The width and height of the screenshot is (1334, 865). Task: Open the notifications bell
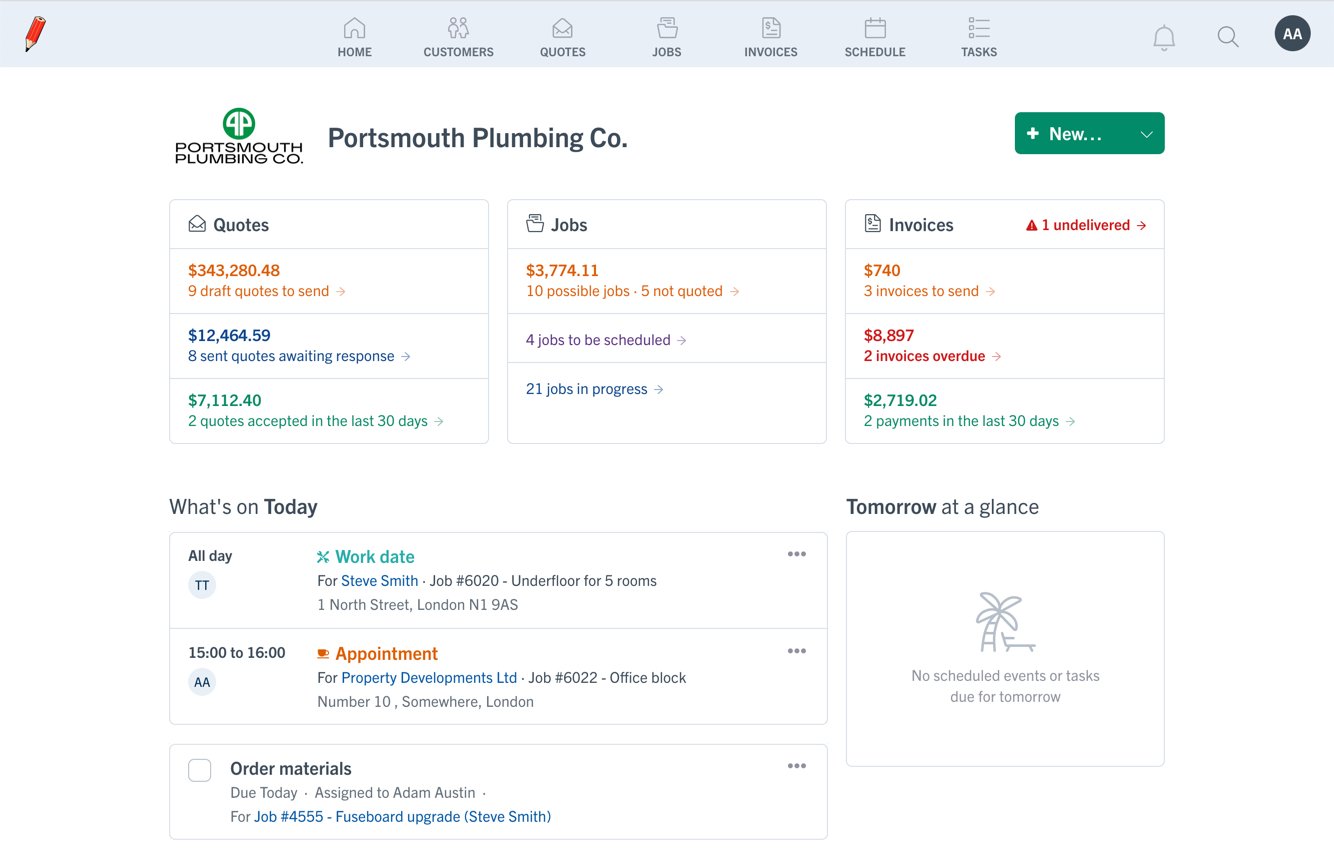tap(1163, 36)
